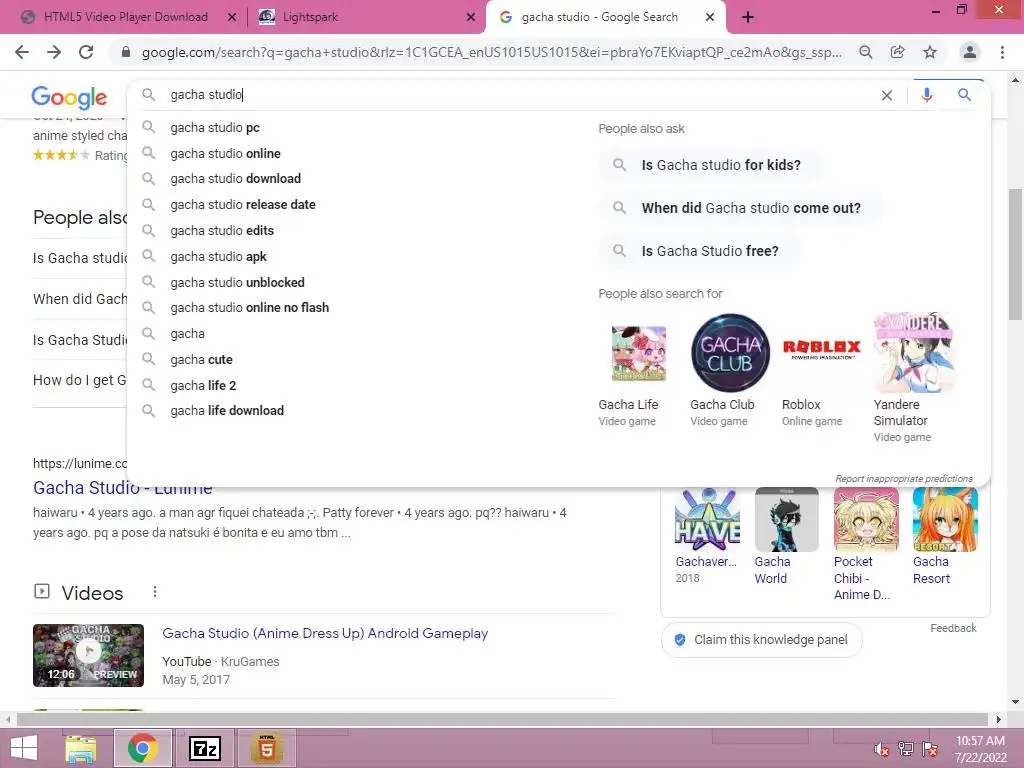
Task: Select suggestion gacha studio pc
Action: click(215, 128)
